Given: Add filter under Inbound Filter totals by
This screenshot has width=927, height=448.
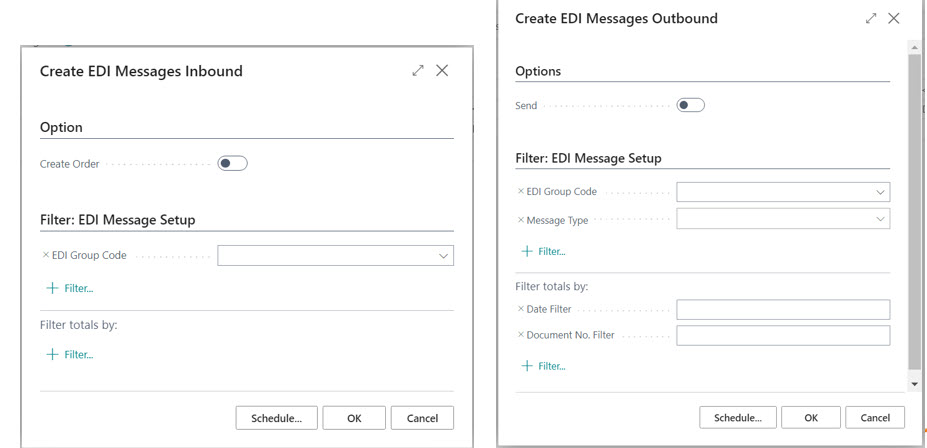Looking at the screenshot, I should 70,354.
